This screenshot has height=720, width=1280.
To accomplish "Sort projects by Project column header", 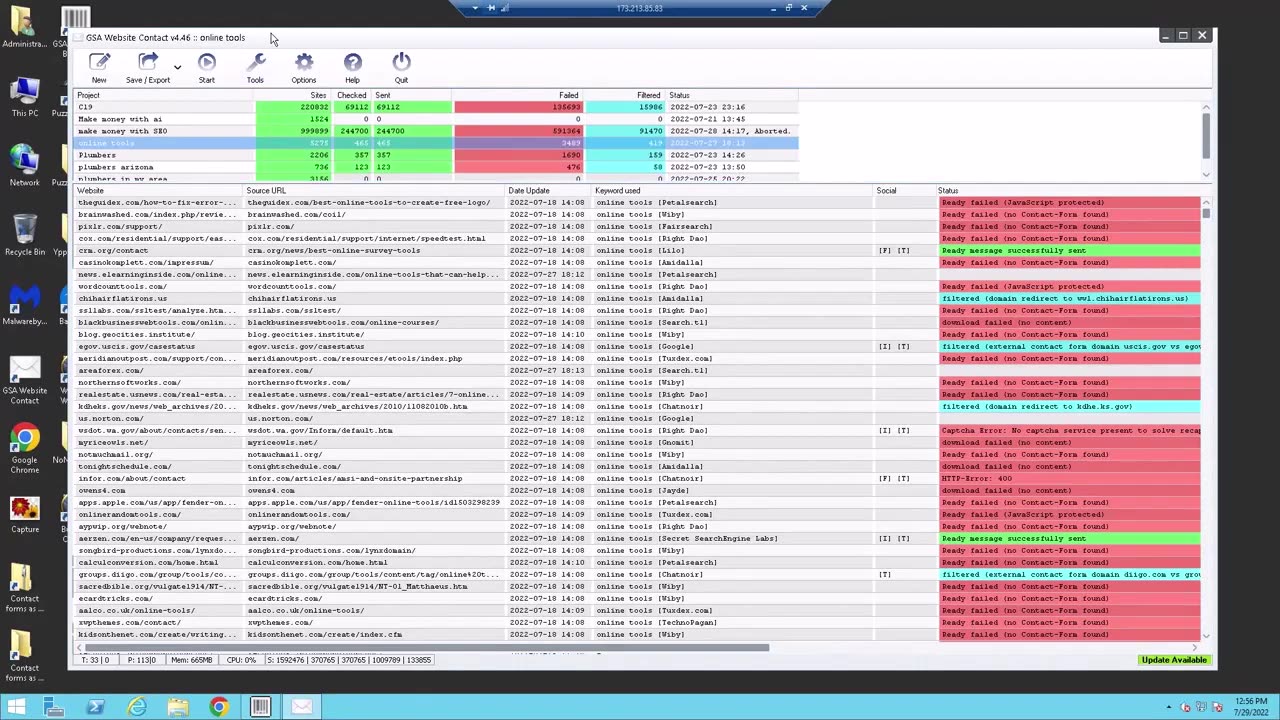I will 165,95.
